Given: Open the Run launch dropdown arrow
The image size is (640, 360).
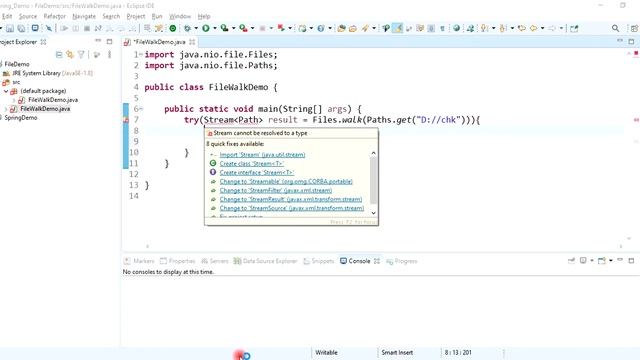Looking at the screenshot, I should (215, 28).
